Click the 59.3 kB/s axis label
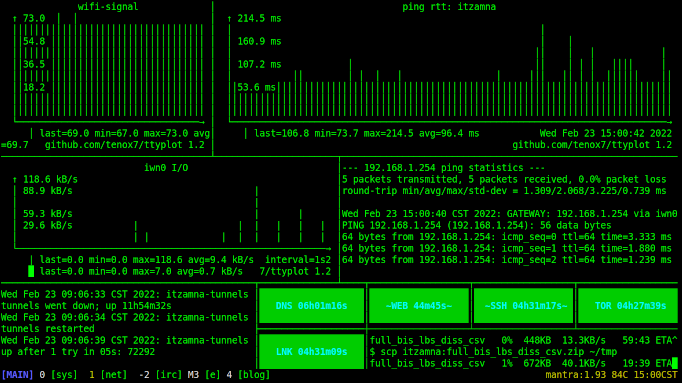This screenshot has height=383, width=682. [48, 214]
